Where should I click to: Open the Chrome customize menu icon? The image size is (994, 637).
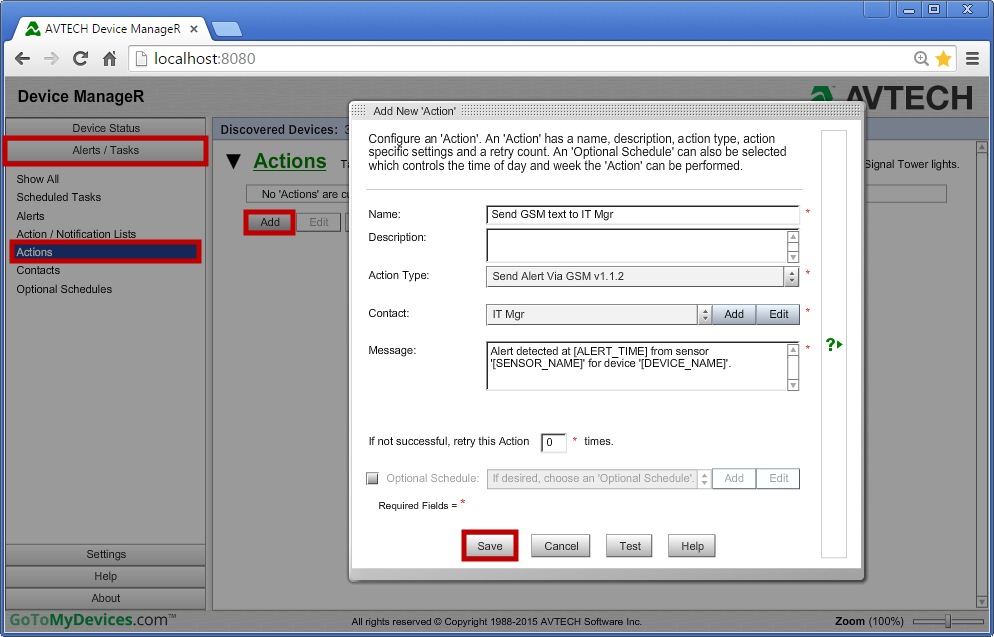(971, 58)
